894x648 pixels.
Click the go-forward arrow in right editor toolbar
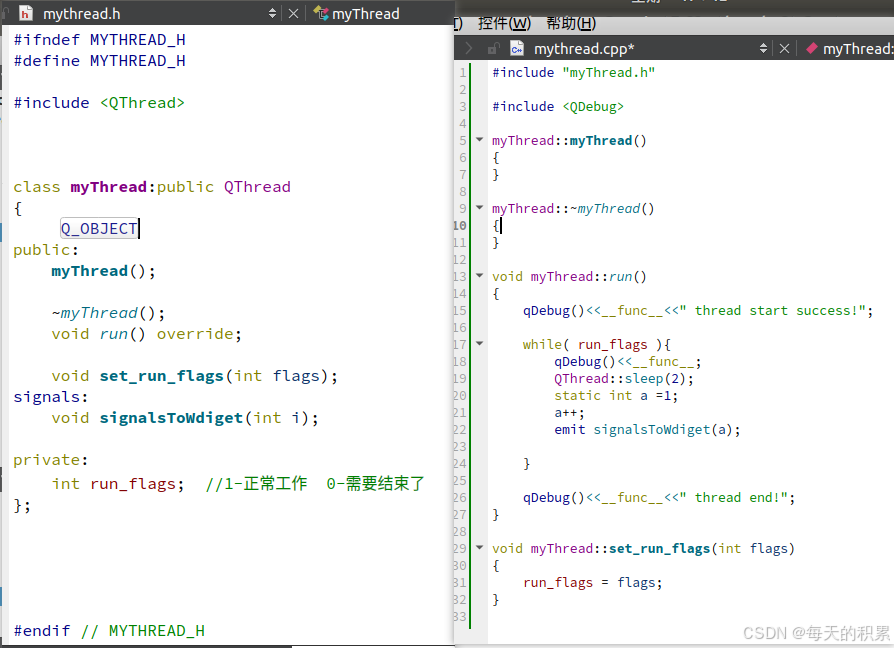coord(468,48)
